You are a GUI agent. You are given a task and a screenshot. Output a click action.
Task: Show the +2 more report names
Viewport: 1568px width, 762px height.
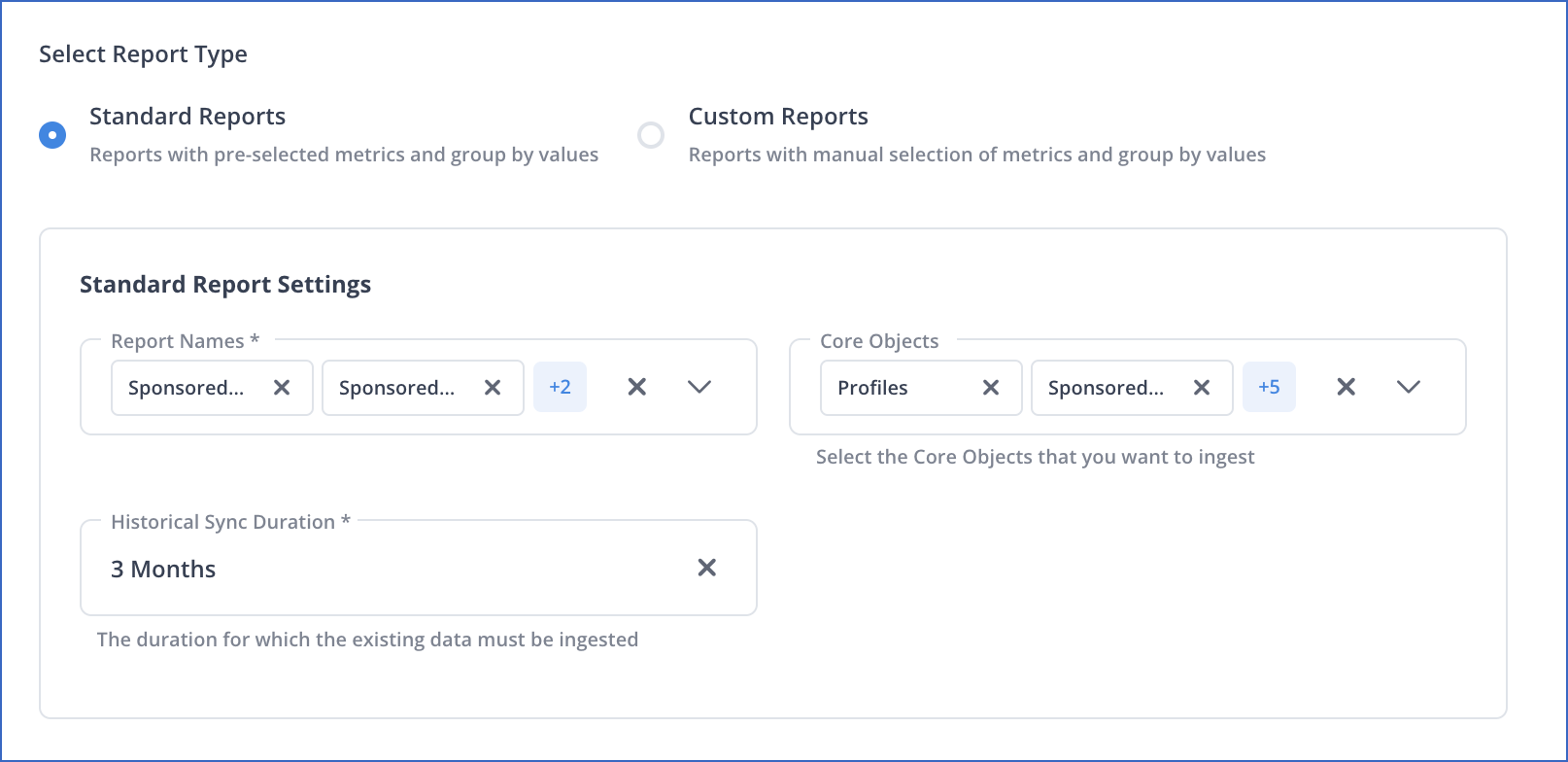(x=560, y=387)
